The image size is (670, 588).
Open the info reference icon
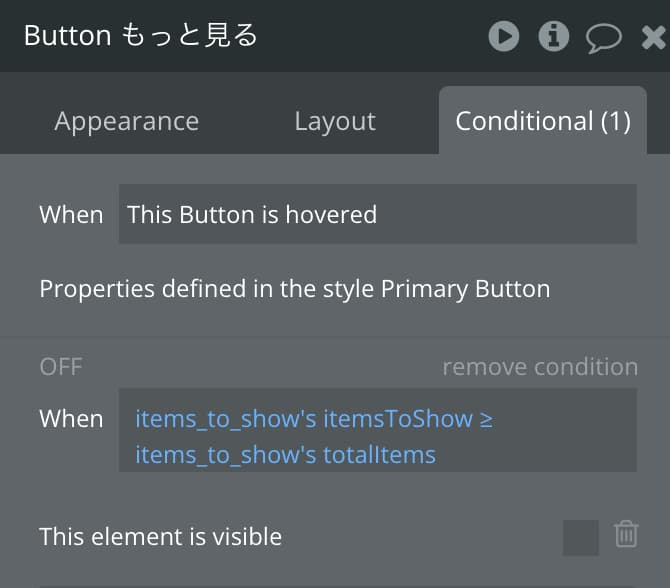[553, 36]
